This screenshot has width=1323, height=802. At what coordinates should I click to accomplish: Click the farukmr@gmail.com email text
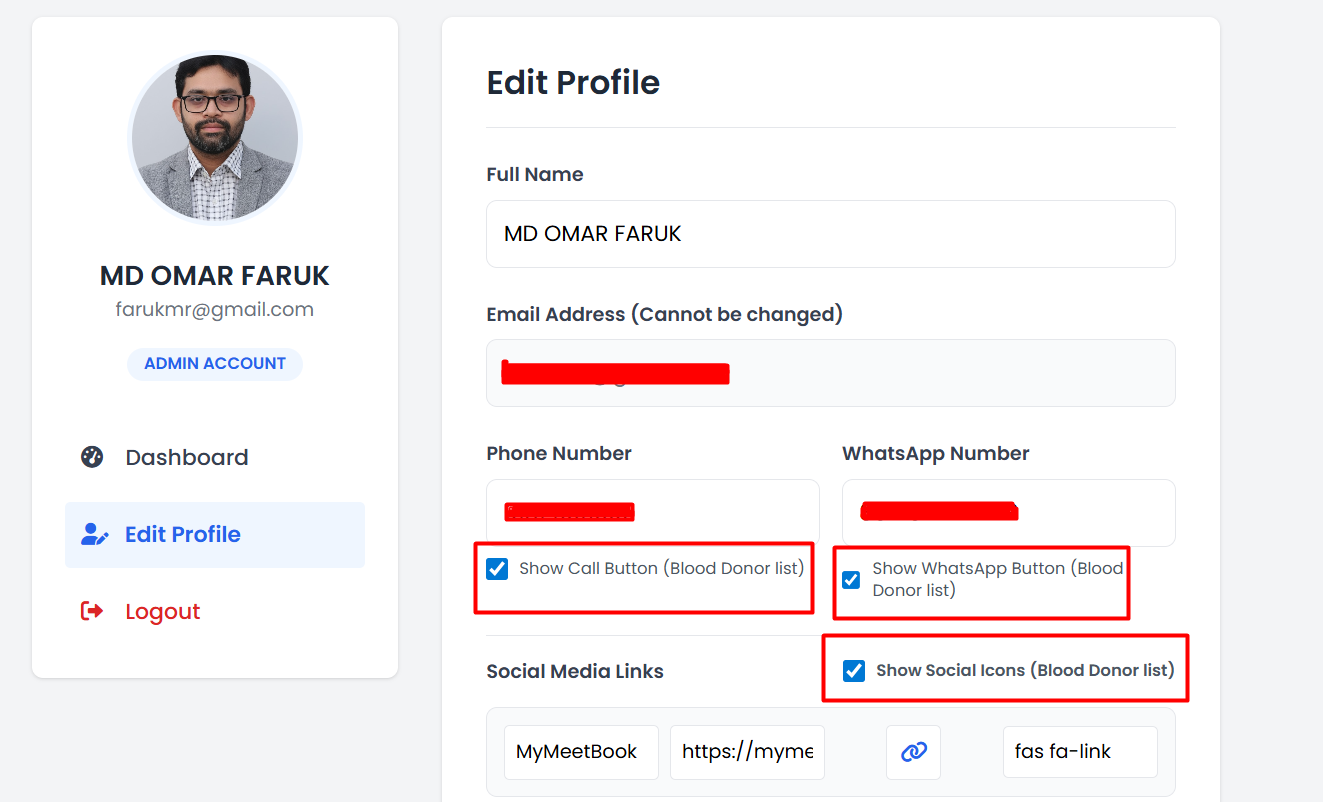pyautogui.click(x=215, y=310)
